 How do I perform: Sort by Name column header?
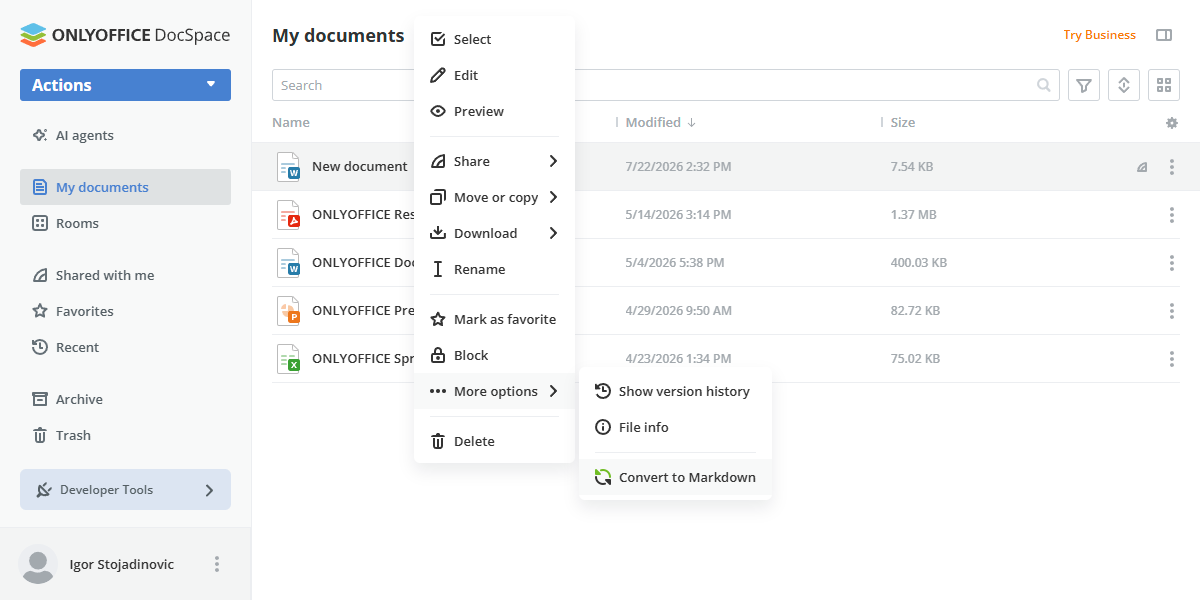(291, 122)
